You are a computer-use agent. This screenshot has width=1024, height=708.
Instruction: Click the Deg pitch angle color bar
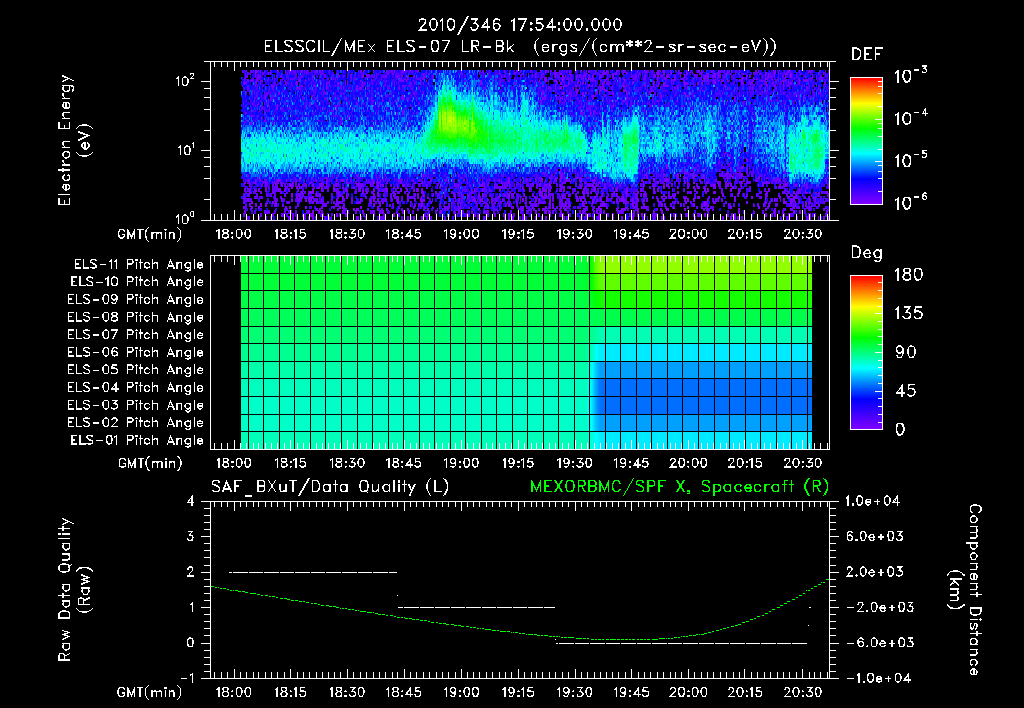click(x=866, y=352)
